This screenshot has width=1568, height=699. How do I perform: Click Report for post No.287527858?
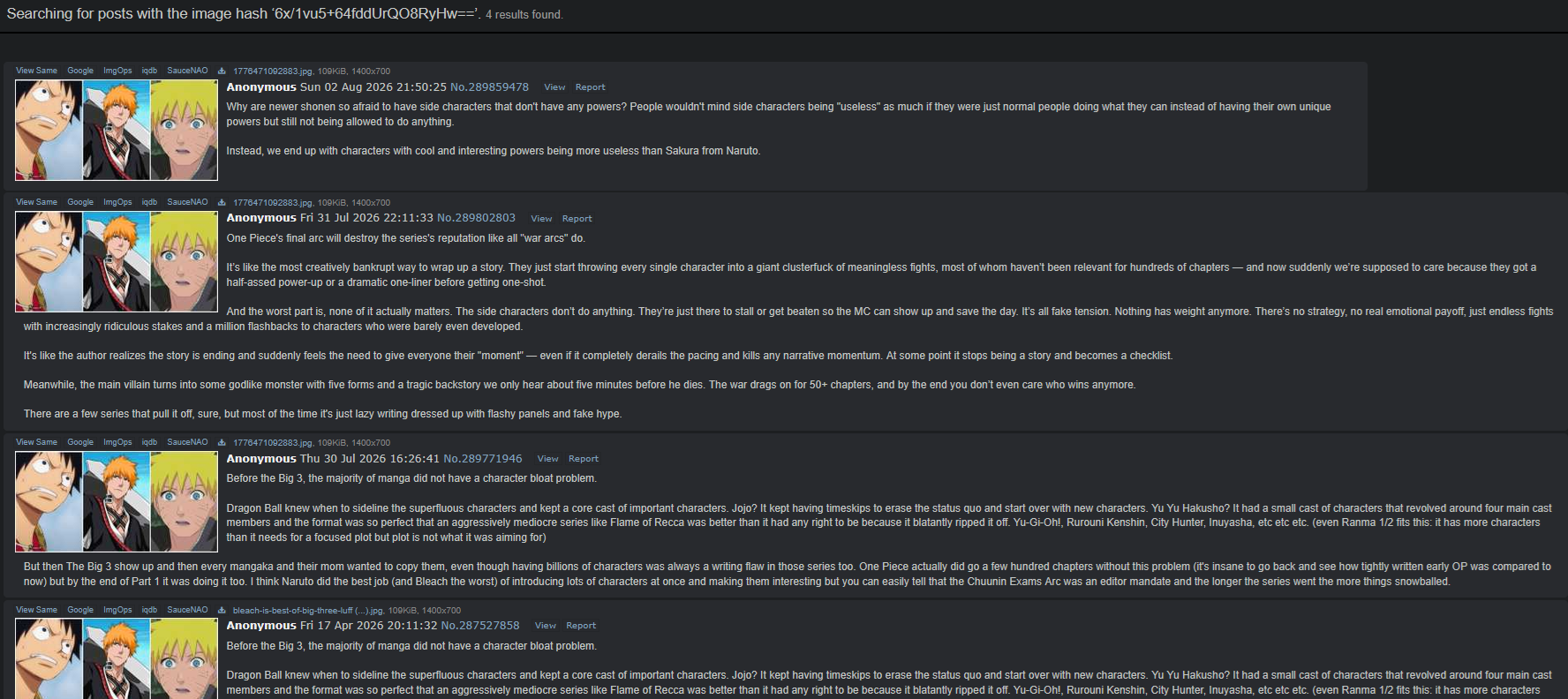click(x=581, y=626)
